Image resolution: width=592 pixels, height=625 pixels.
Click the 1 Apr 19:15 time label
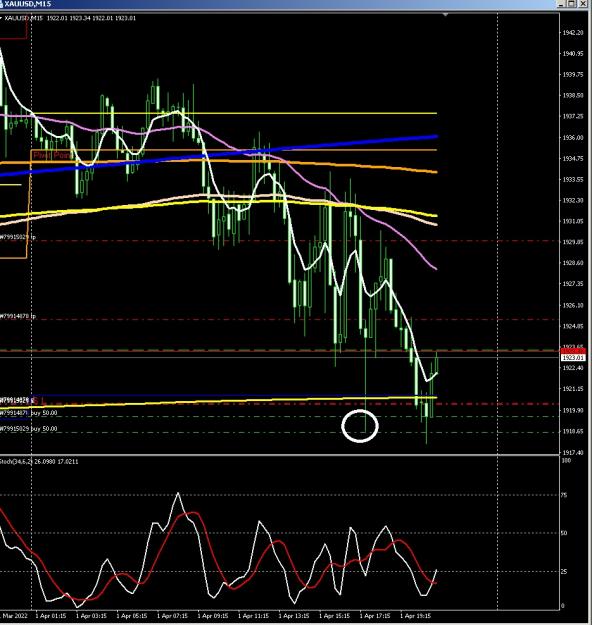416,616
